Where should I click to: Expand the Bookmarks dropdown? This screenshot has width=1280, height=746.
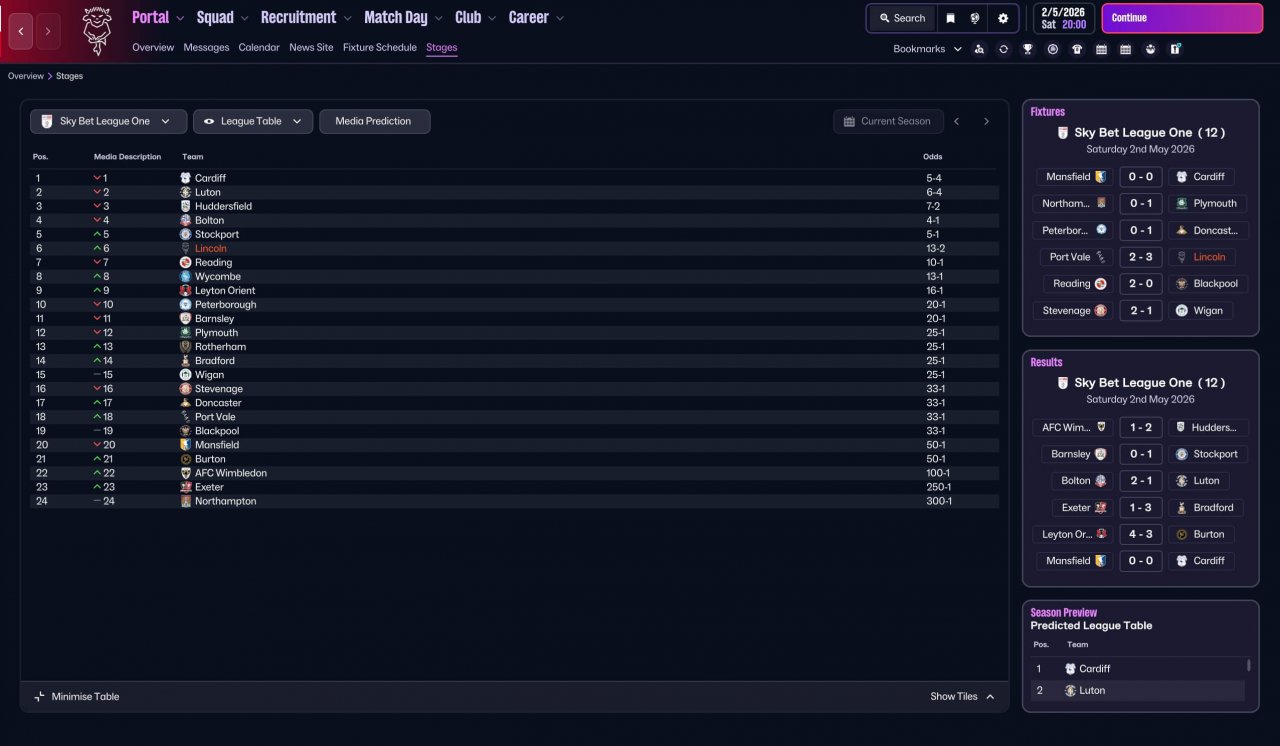pyautogui.click(x=957, y=49)
